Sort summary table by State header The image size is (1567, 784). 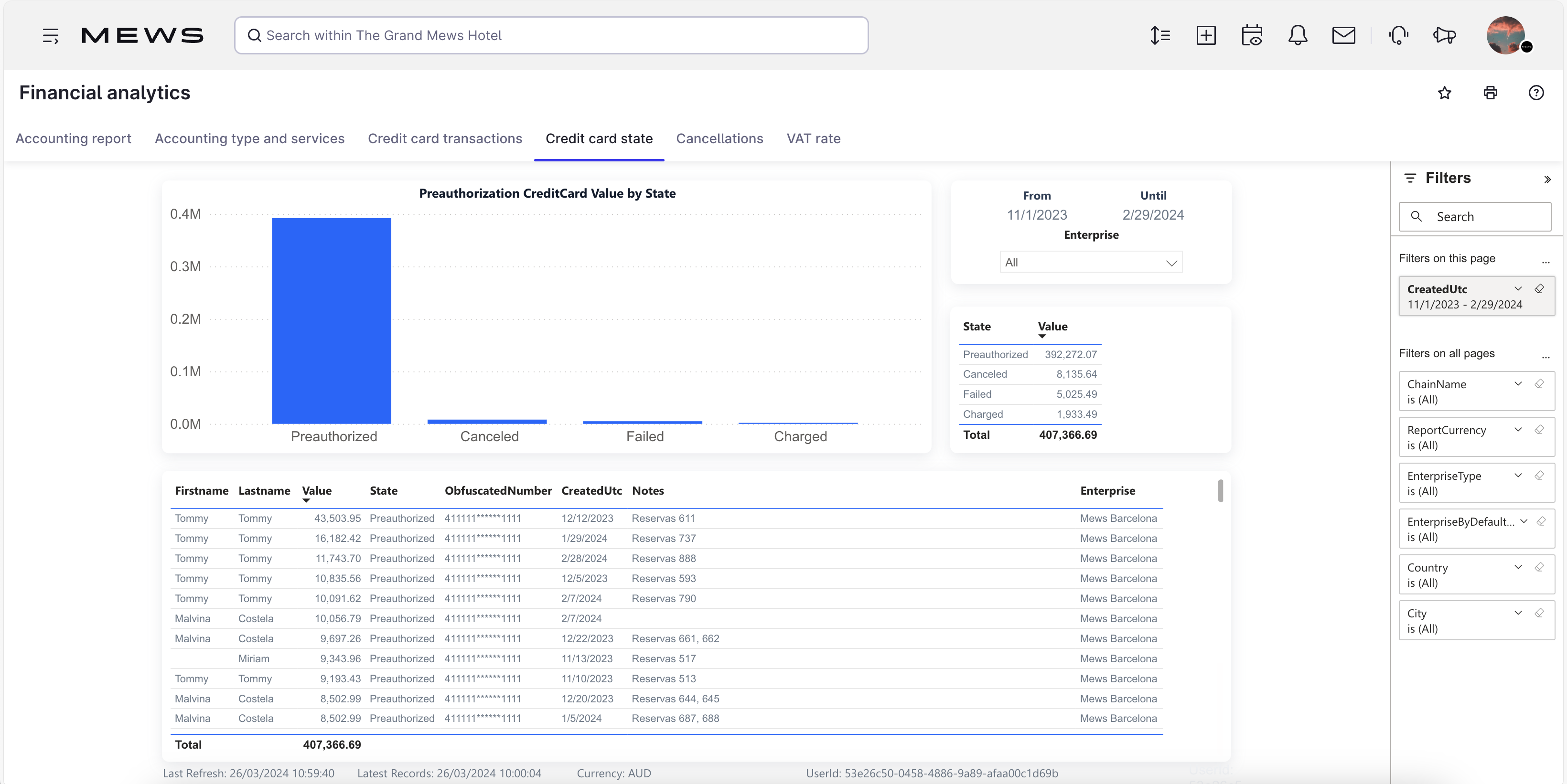pos(977,327)
